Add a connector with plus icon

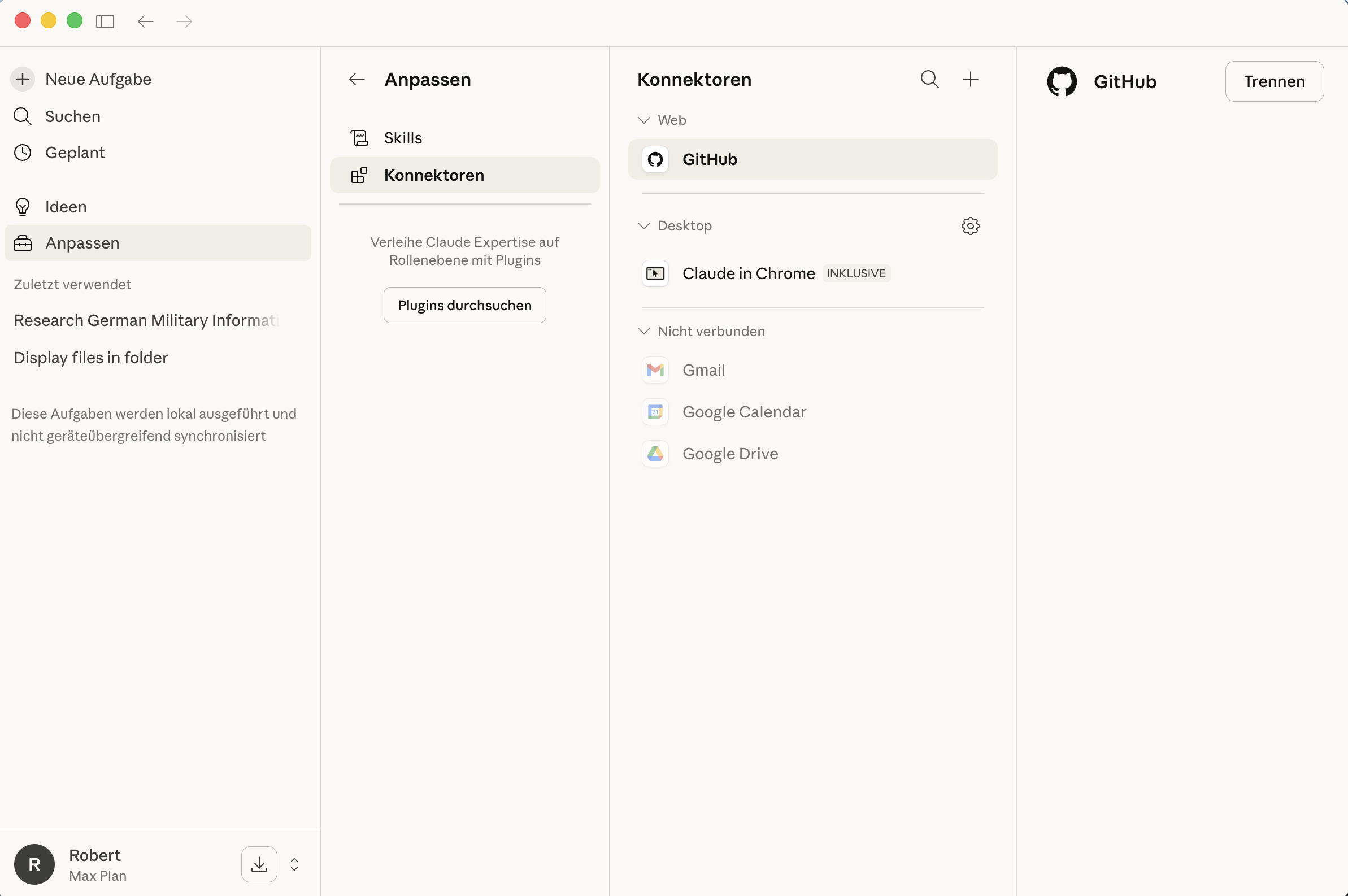[x=969, y=79]
